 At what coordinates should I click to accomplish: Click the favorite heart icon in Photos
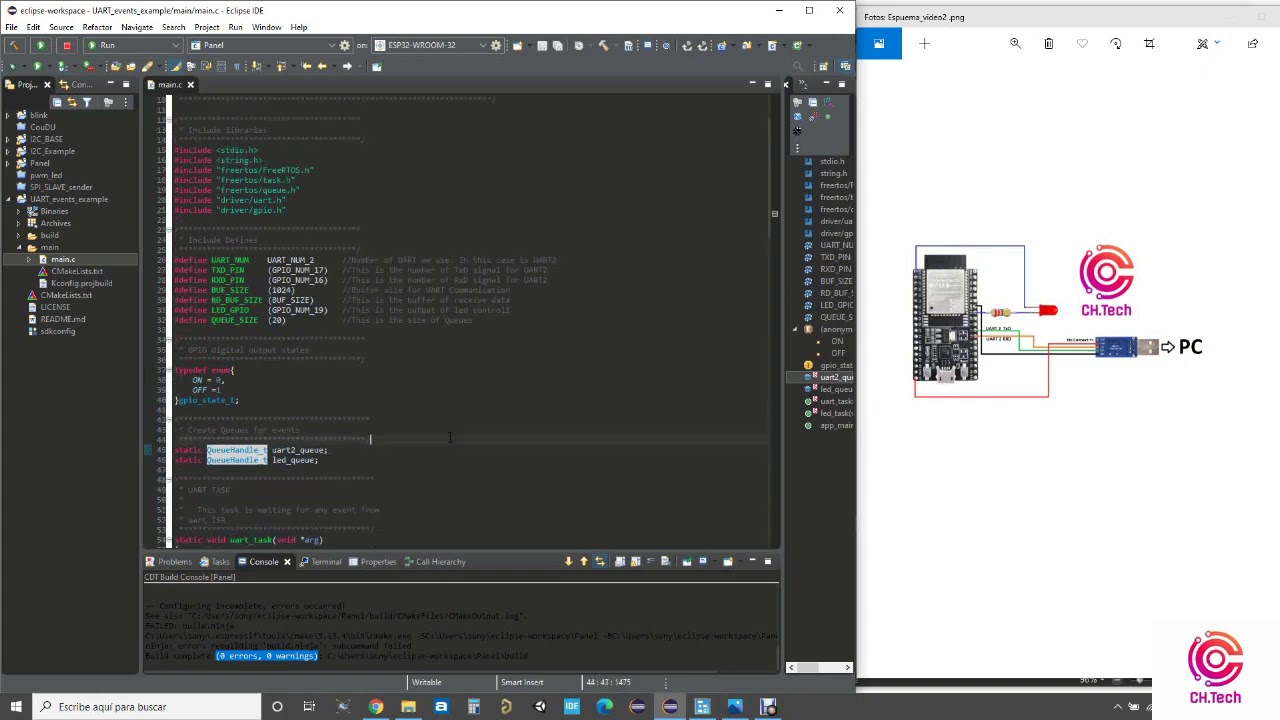click(1082, 44)
